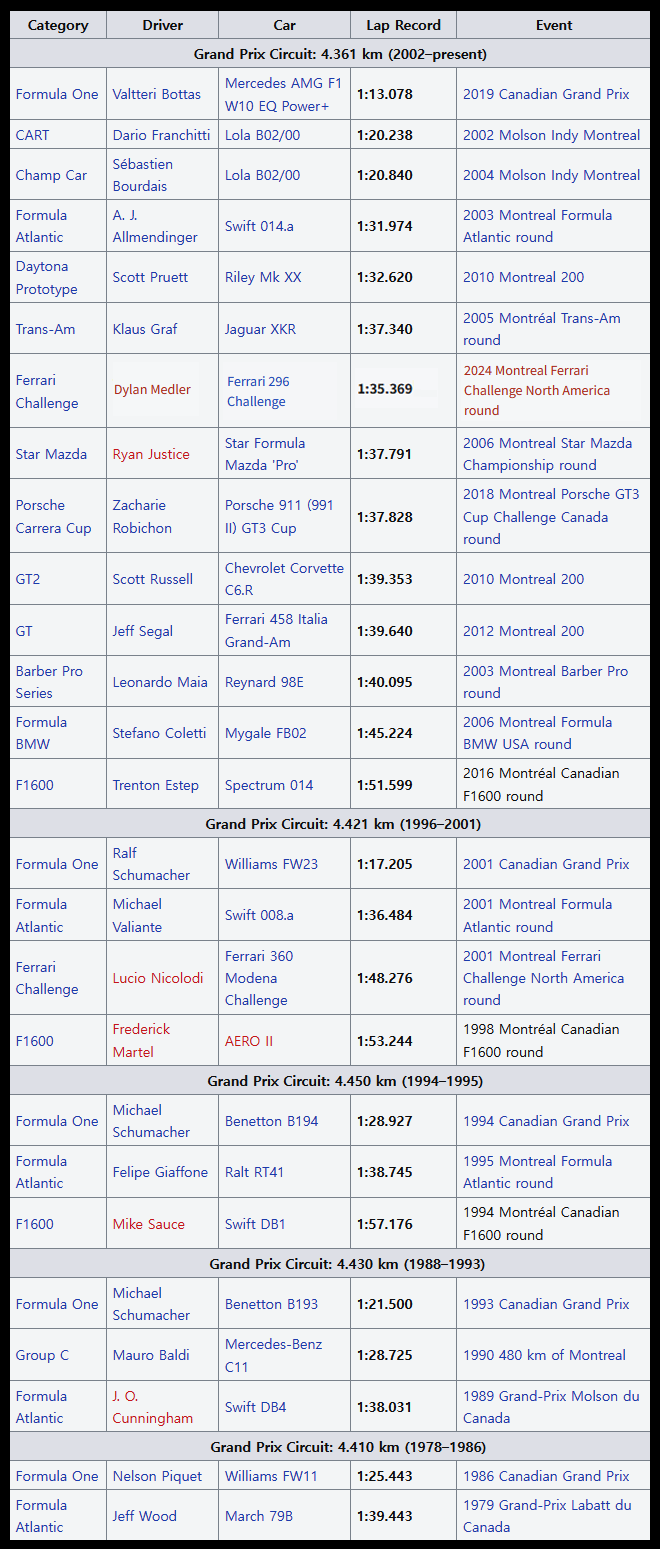Open the A. J. Allmendinger link
This screenshot has height=1549, width=660.
click(155, 226)
